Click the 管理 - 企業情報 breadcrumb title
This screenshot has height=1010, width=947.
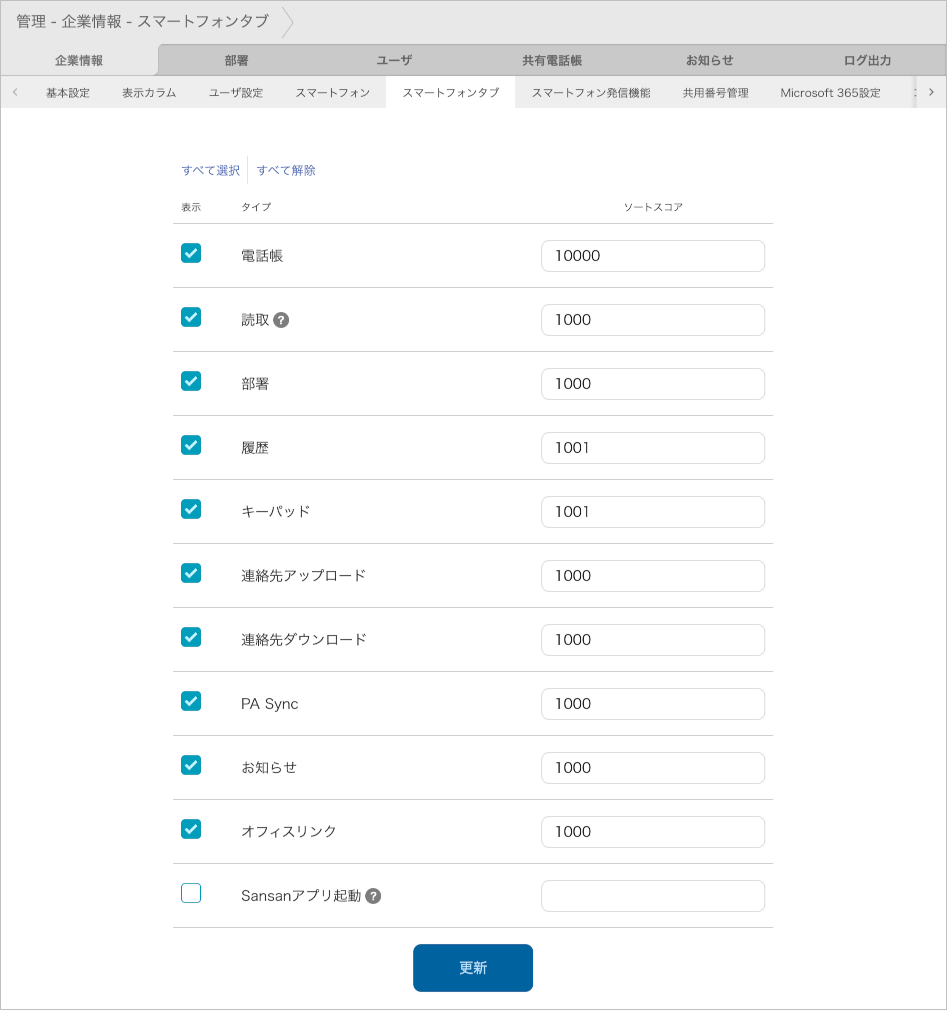point(142,21)
